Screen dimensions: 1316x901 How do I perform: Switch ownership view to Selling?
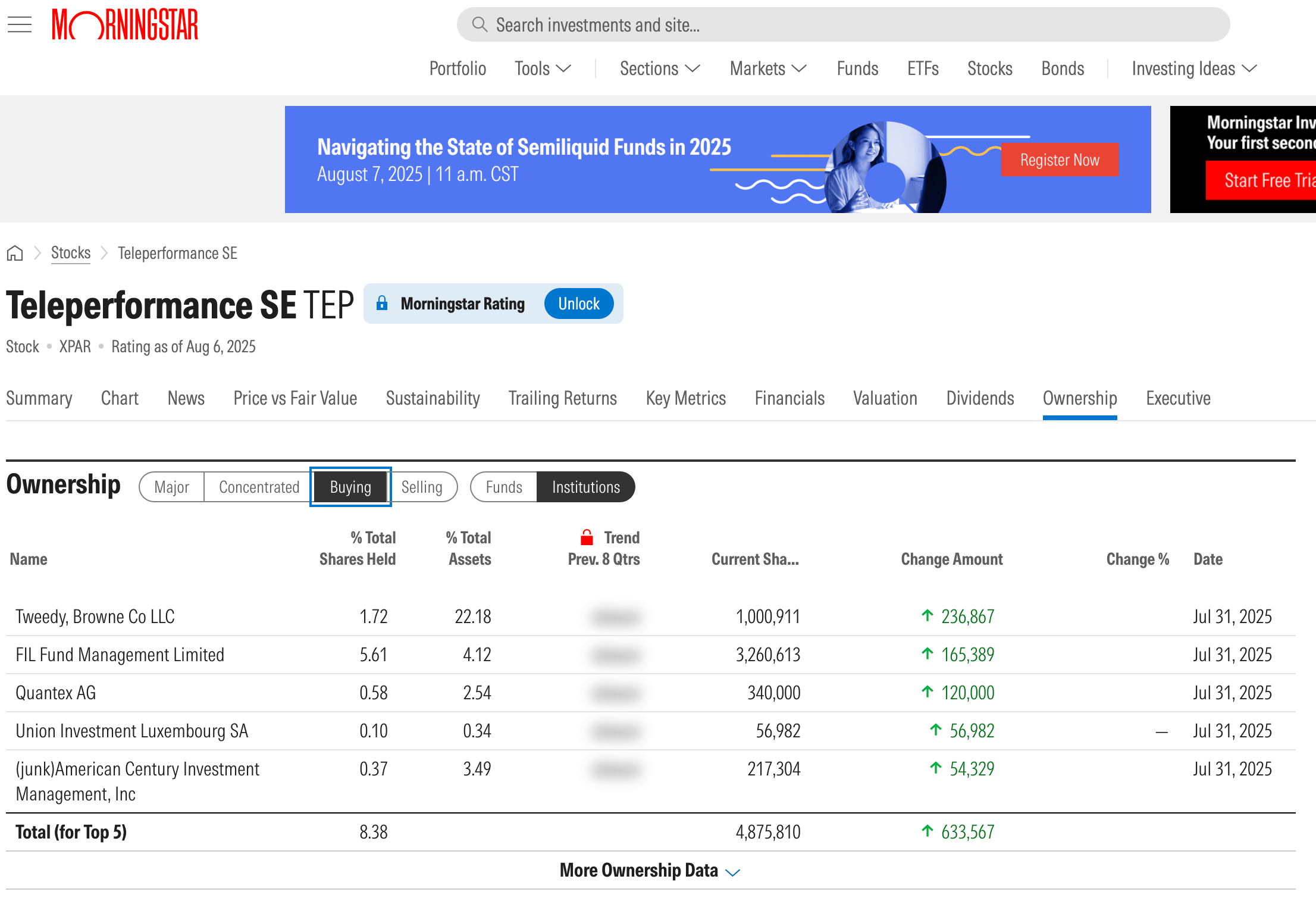[x=422, y=487]
